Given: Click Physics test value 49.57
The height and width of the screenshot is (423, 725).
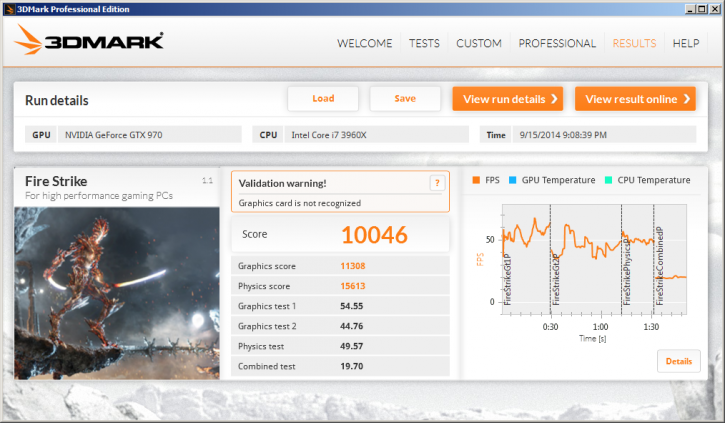Looking at the screenshot, I should pyautogui.click(x=351, y=346).
